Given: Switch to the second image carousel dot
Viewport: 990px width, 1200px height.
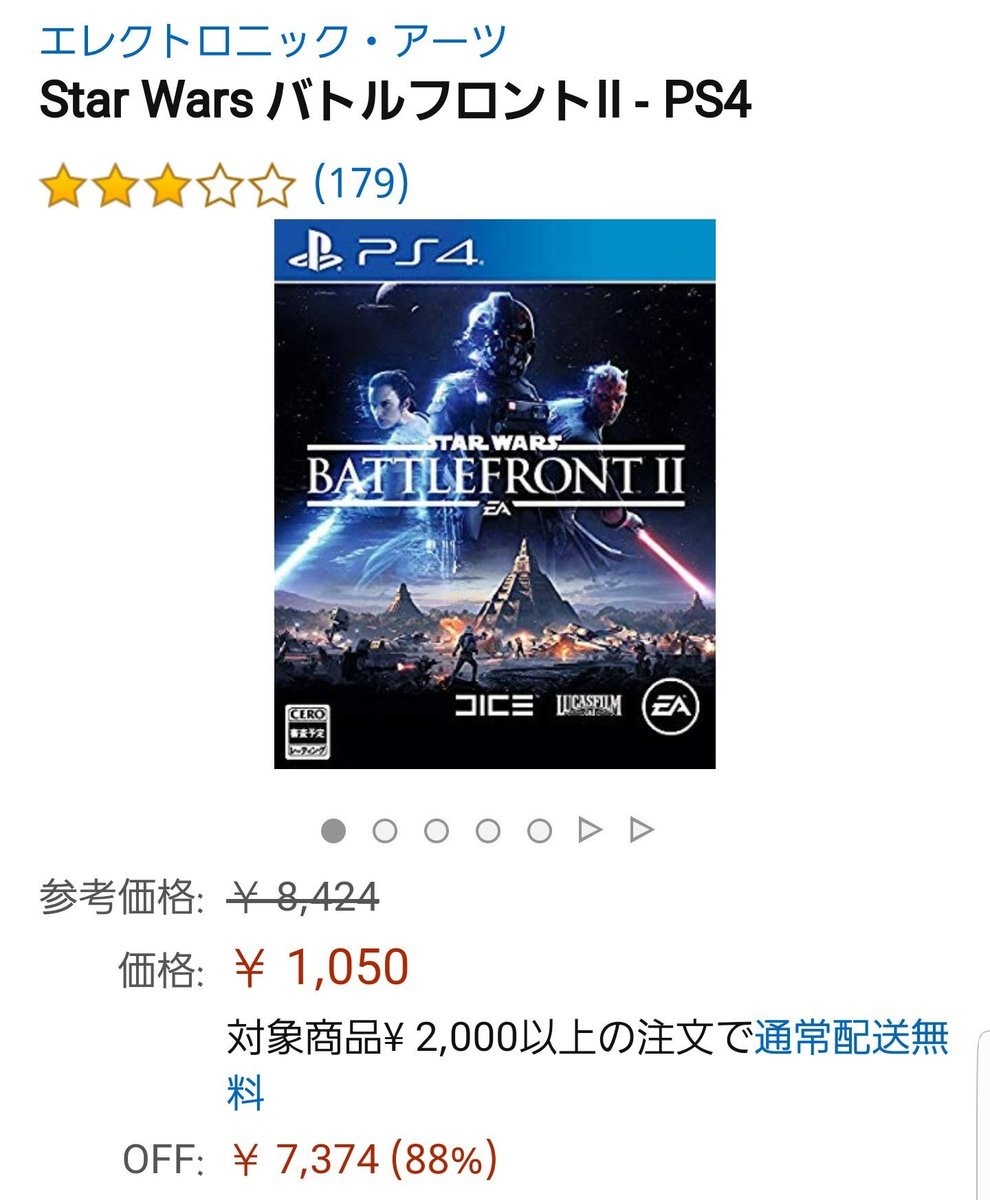Looking at the screenshot, I should [385, 830].
